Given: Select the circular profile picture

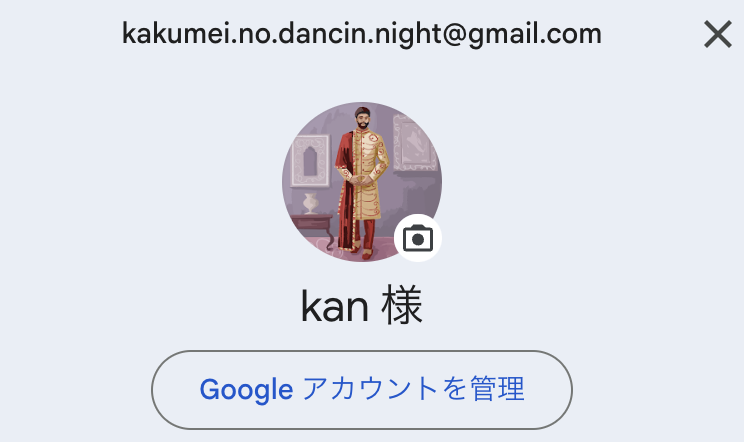Looking at the screenshot, I should click(362, 182).
